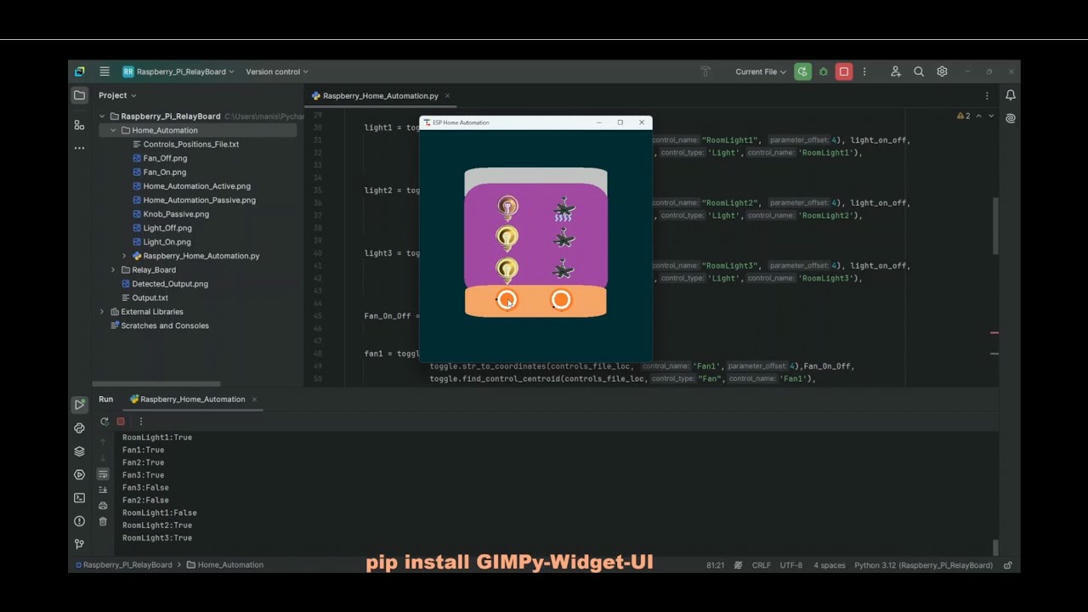1088x612 pixels.
Task: Rerun Raspberry_Home_Automation from the Run panel
Action: pyautogui.click(x=103, y=421)
